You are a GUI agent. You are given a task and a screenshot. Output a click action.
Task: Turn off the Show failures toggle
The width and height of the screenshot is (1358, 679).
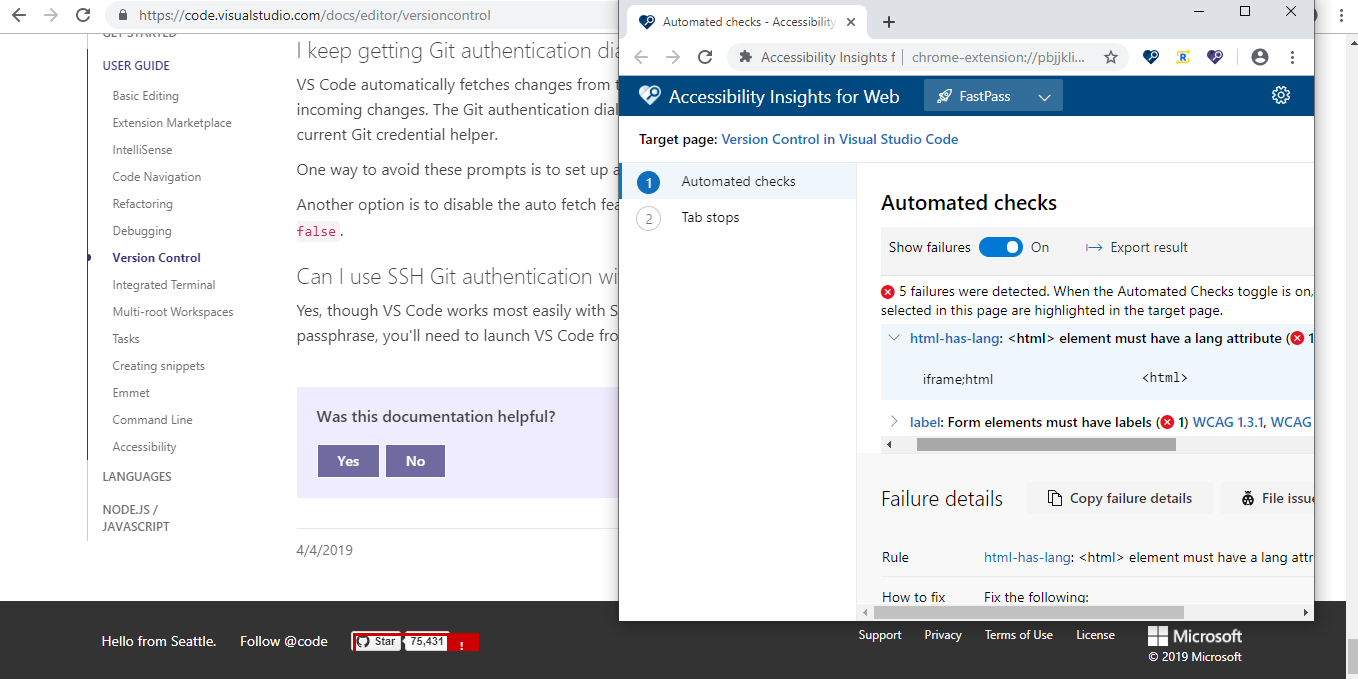1001,247
